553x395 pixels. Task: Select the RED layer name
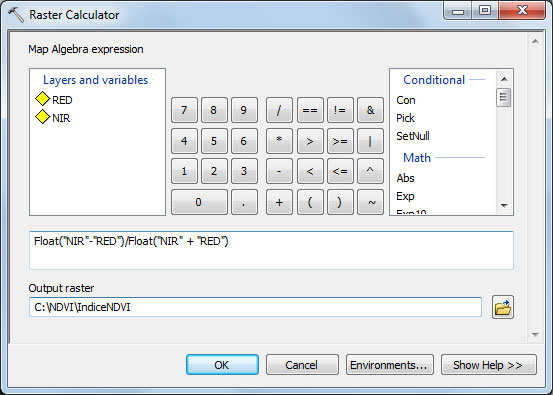point(62,100)
